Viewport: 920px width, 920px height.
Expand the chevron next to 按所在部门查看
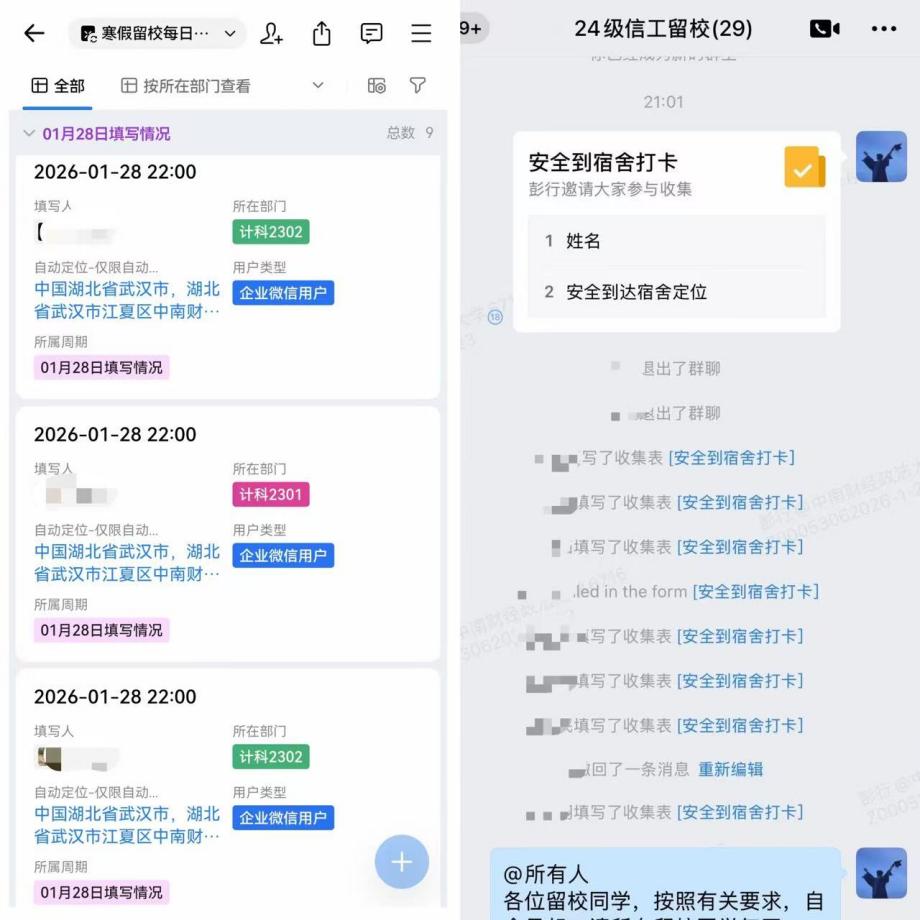317,86
